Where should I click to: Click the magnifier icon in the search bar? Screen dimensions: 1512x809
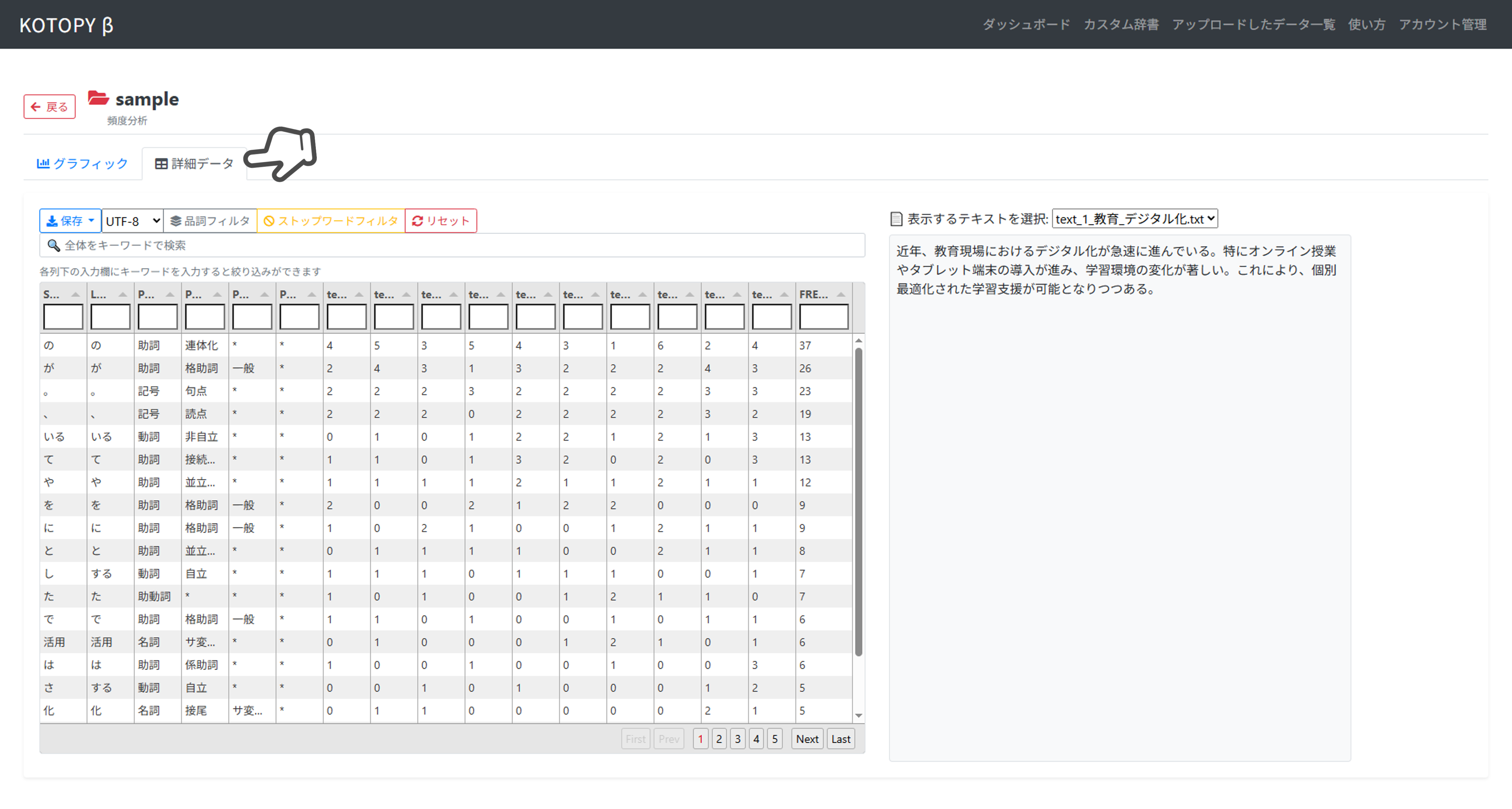(x=53, y=245)
